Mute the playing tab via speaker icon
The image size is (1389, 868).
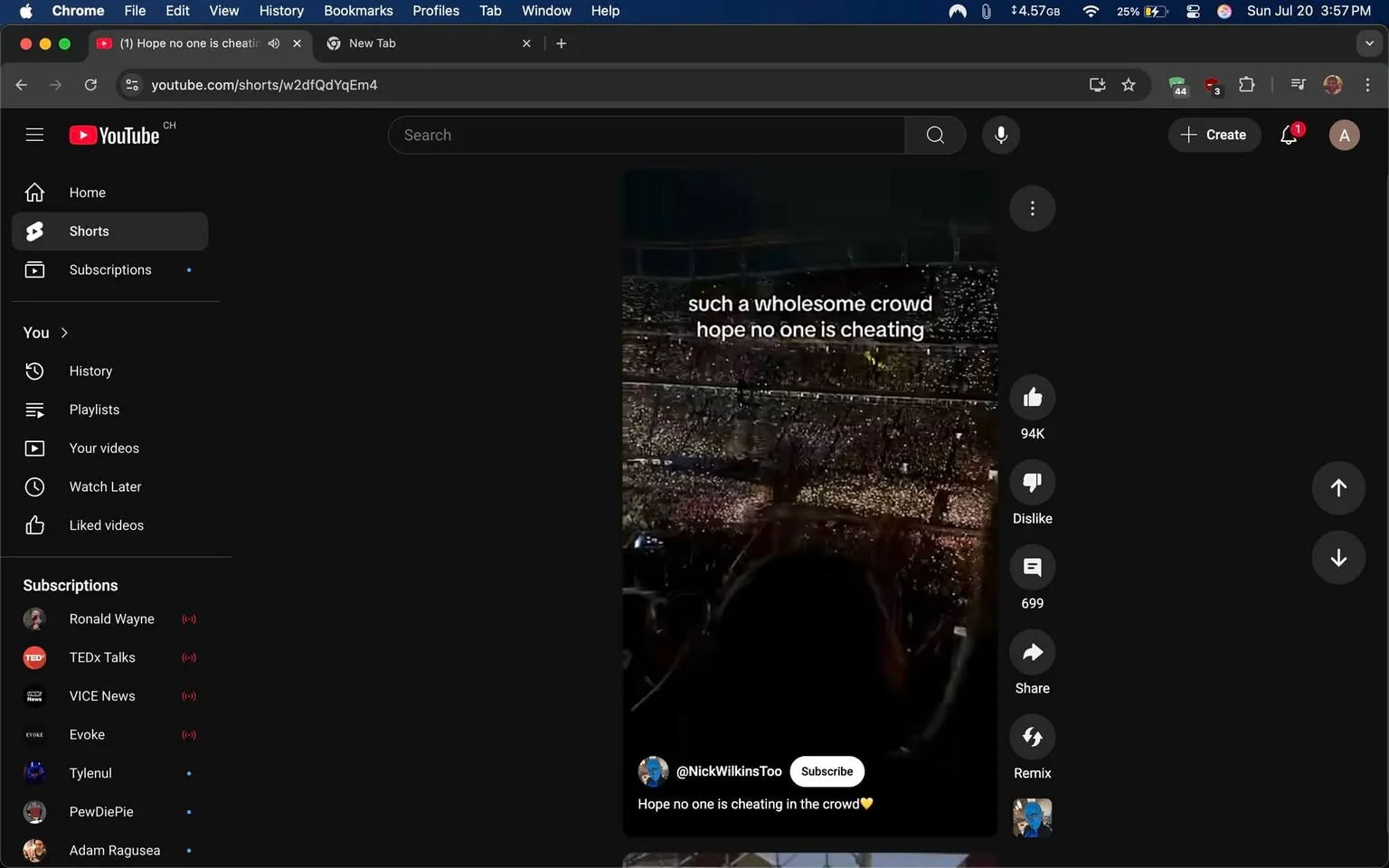point(274,43)
